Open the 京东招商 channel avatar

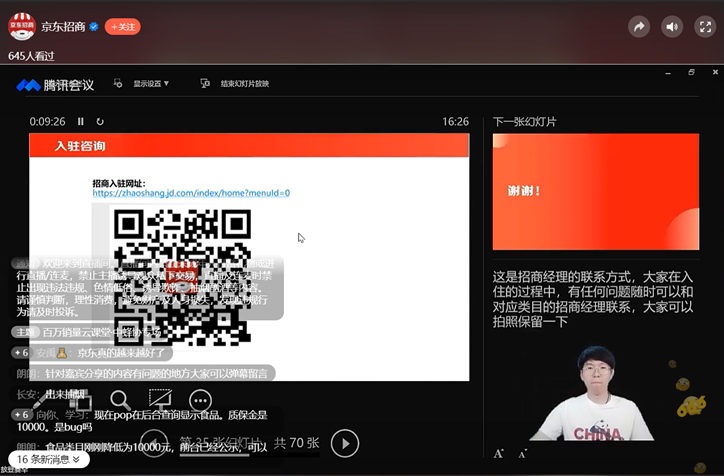point(22,26)
